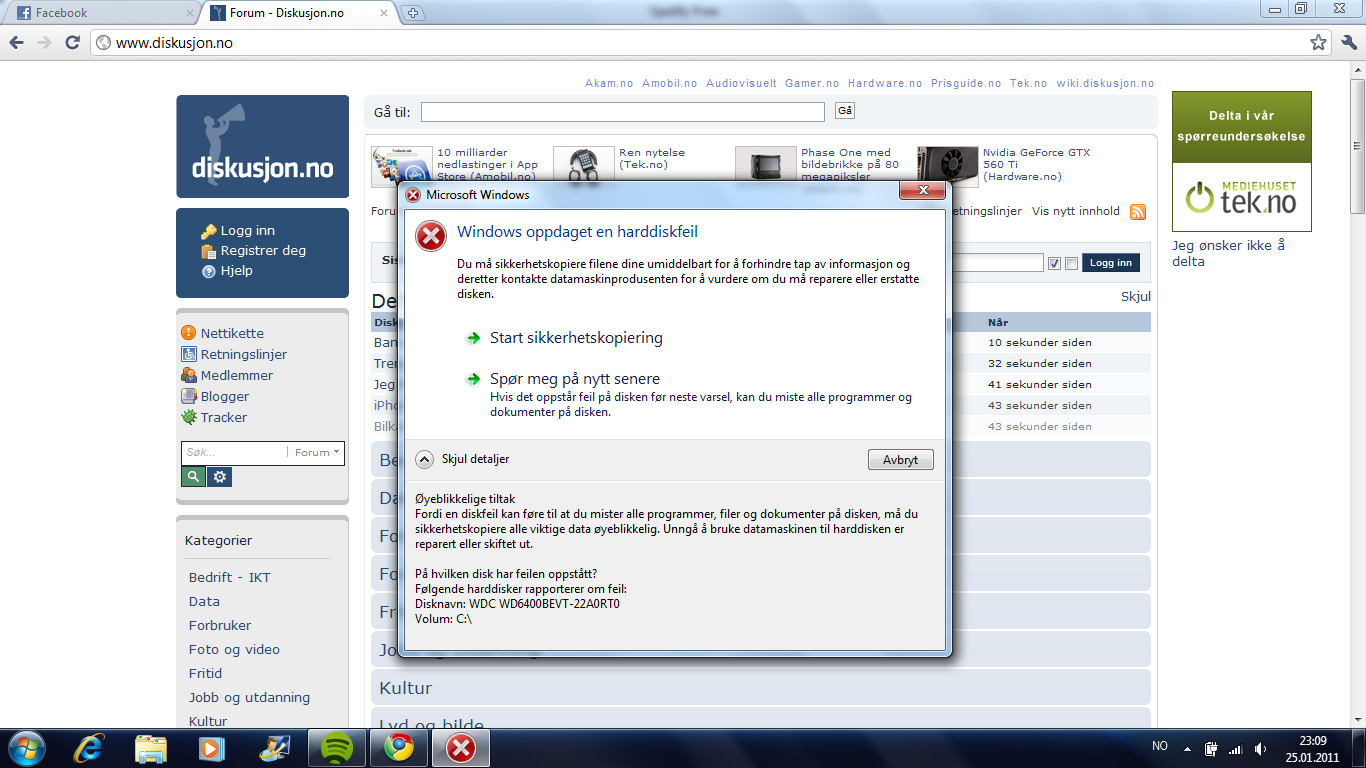The width and height of the screenshot is (1366, 768).
Task: Launch Internet Explorer from taskbar
Action: pos(91,748)
